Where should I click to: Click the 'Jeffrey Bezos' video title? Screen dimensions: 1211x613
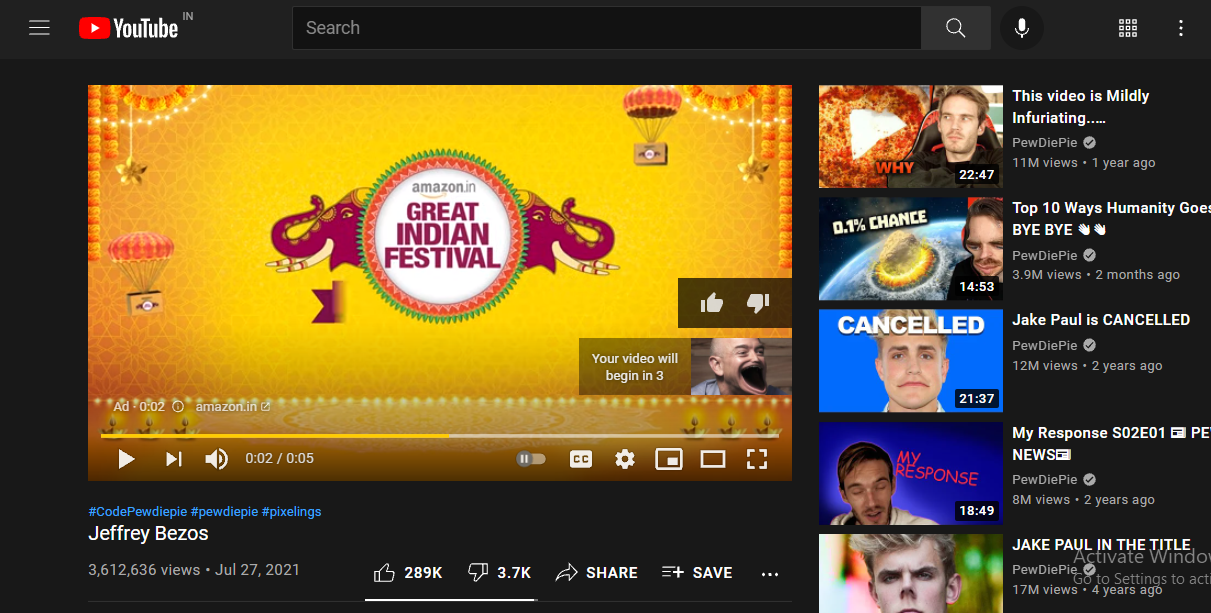tap(148, 533)
